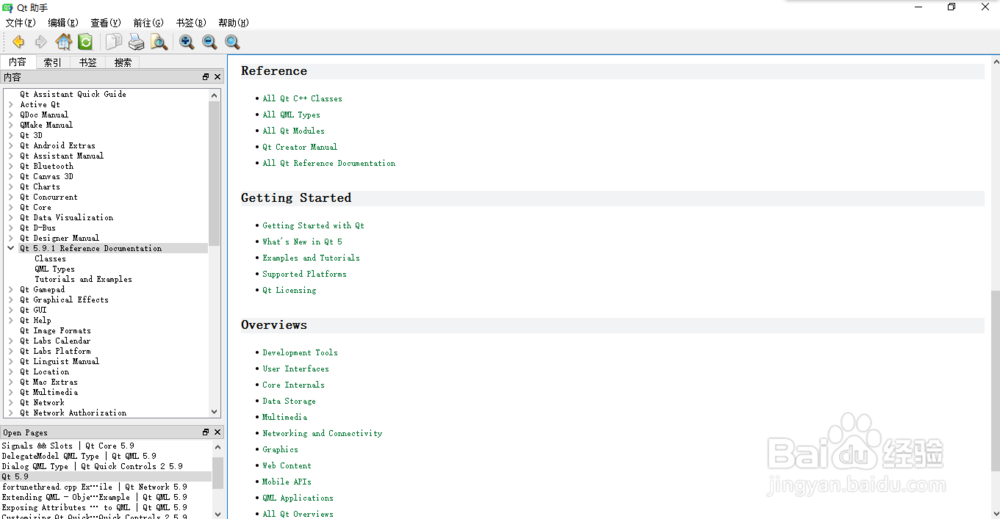1000x519 pixels.
Task: Reset zoom to normal size icon
Action: pyautogui.click(x=232, y=42)
